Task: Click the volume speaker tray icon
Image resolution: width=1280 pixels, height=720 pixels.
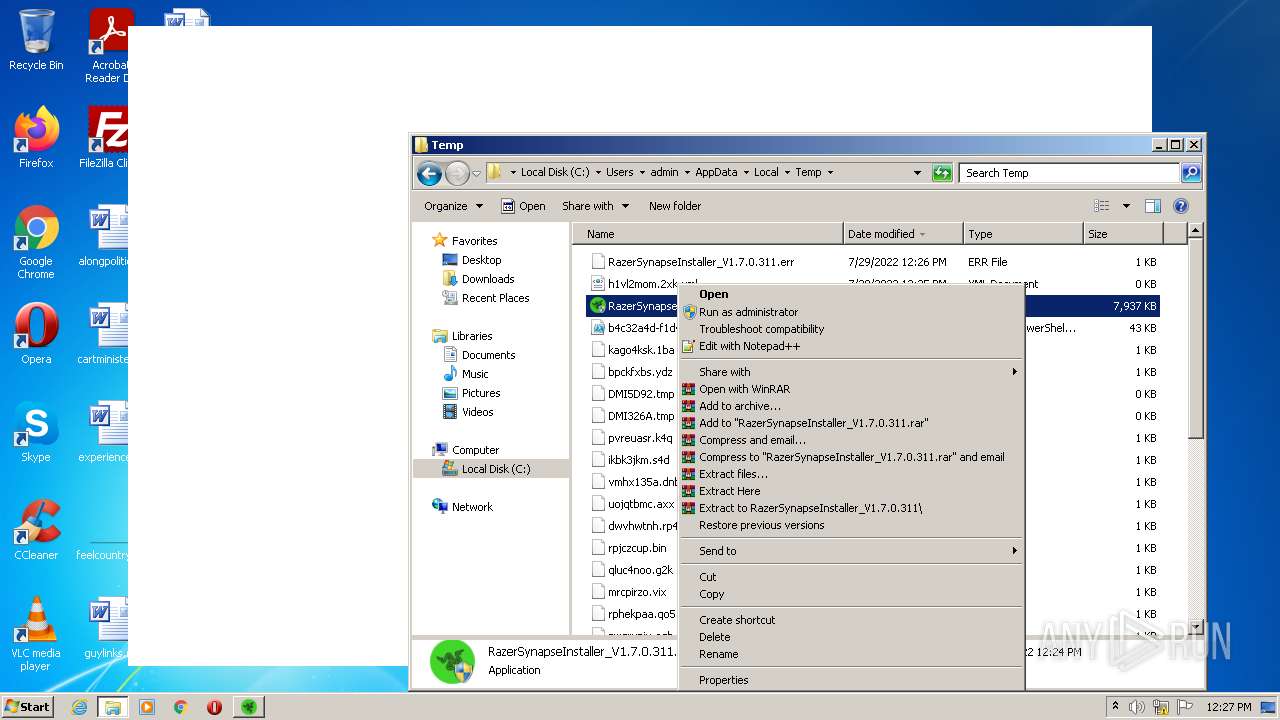Action: point(1137,707)
